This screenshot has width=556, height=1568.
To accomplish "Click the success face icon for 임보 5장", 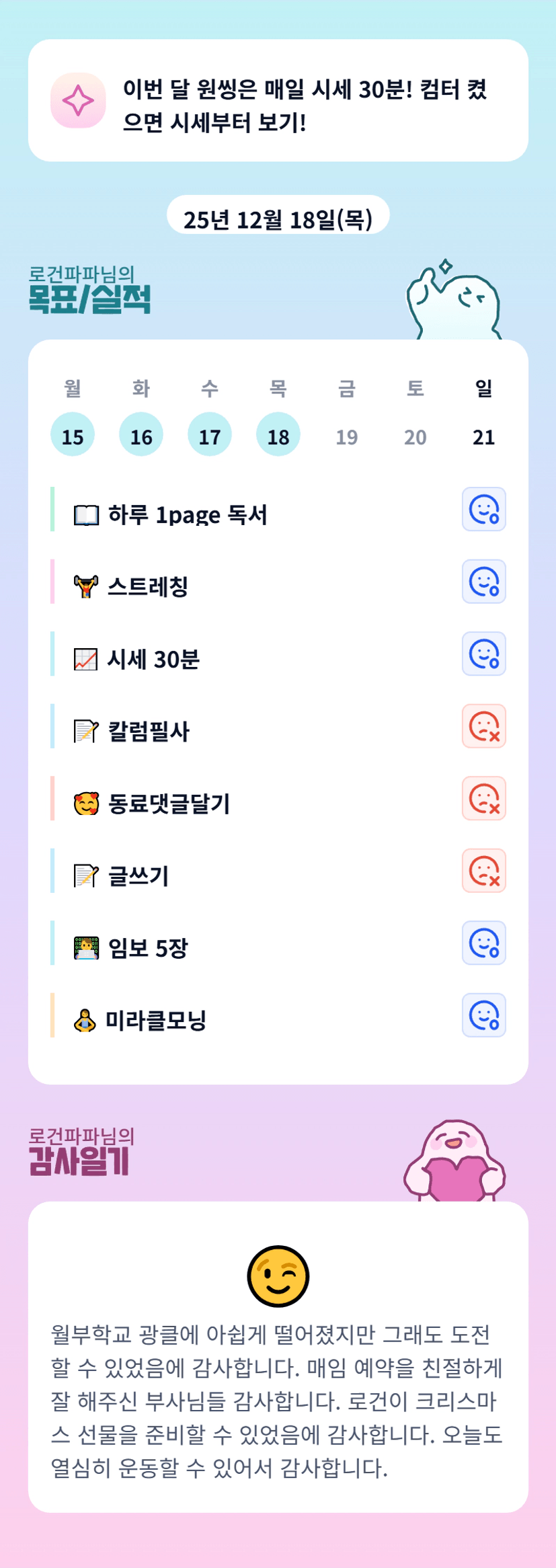I will [483, 943].
